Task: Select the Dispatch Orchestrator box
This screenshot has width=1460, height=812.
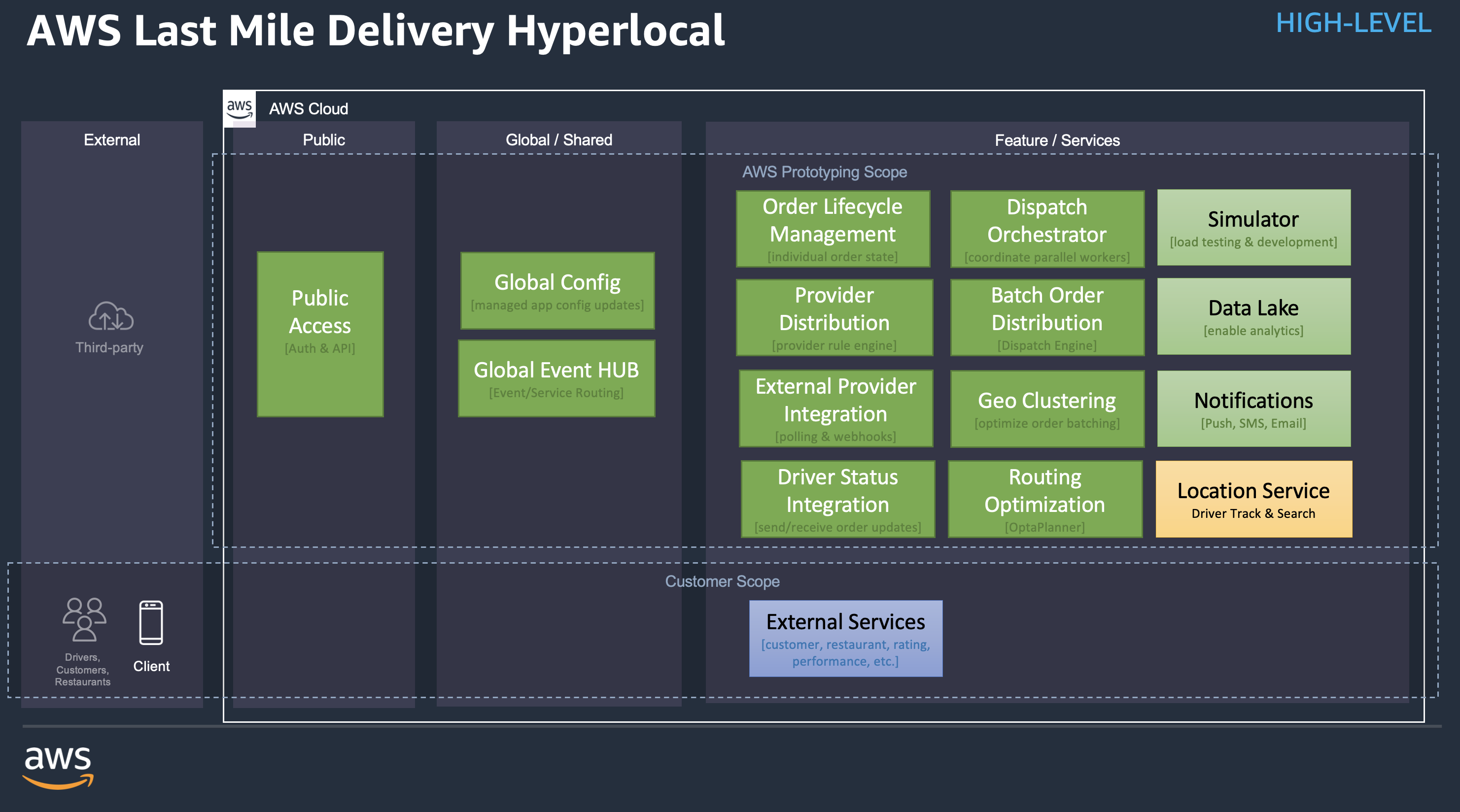Action: pyautogui.click(x=1047, y=229)
